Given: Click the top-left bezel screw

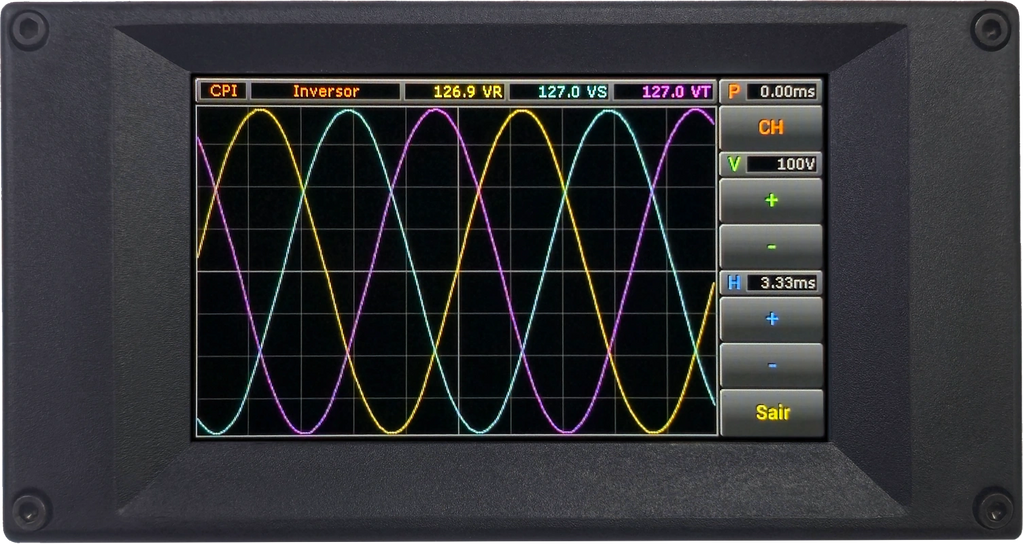Looking at the screenshot, I should (27, 28).
